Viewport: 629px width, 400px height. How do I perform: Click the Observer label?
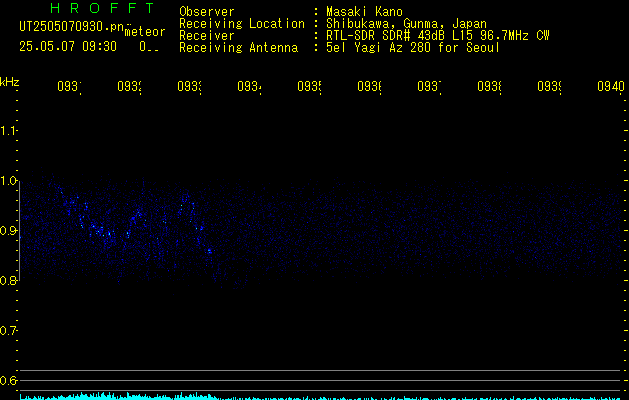(207, 11)
